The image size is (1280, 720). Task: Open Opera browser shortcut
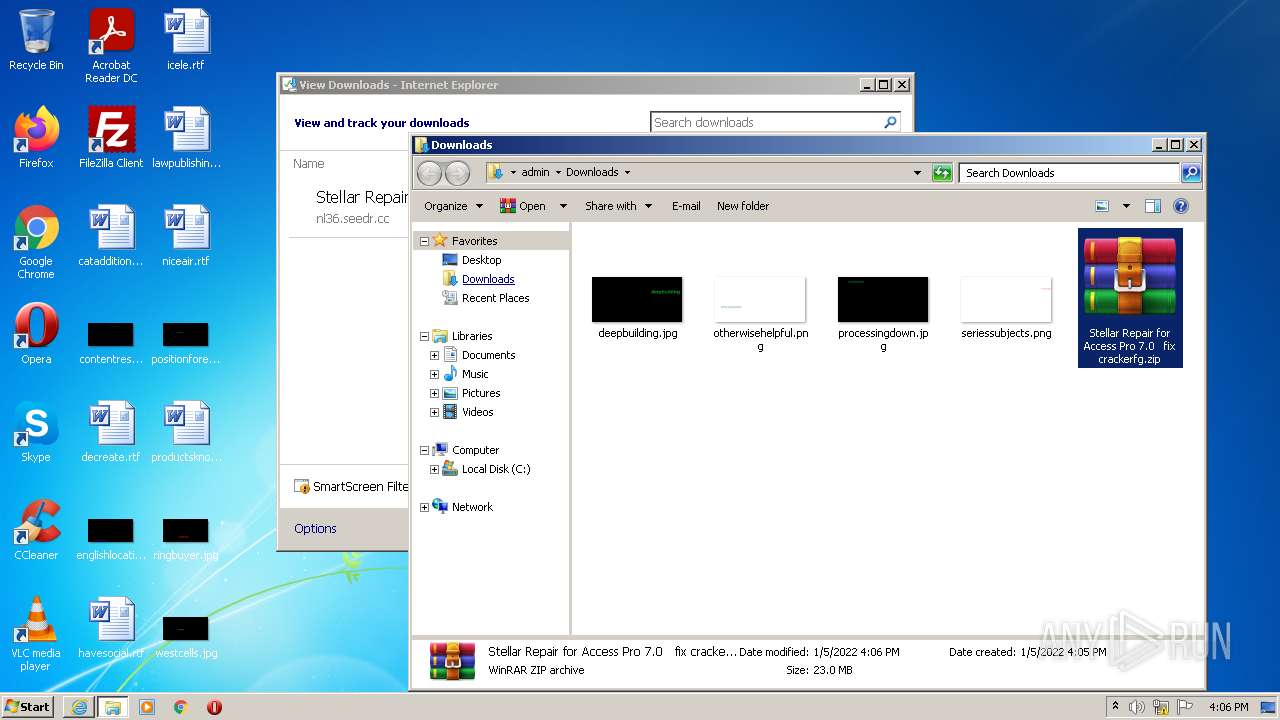[x=36, y=334]
